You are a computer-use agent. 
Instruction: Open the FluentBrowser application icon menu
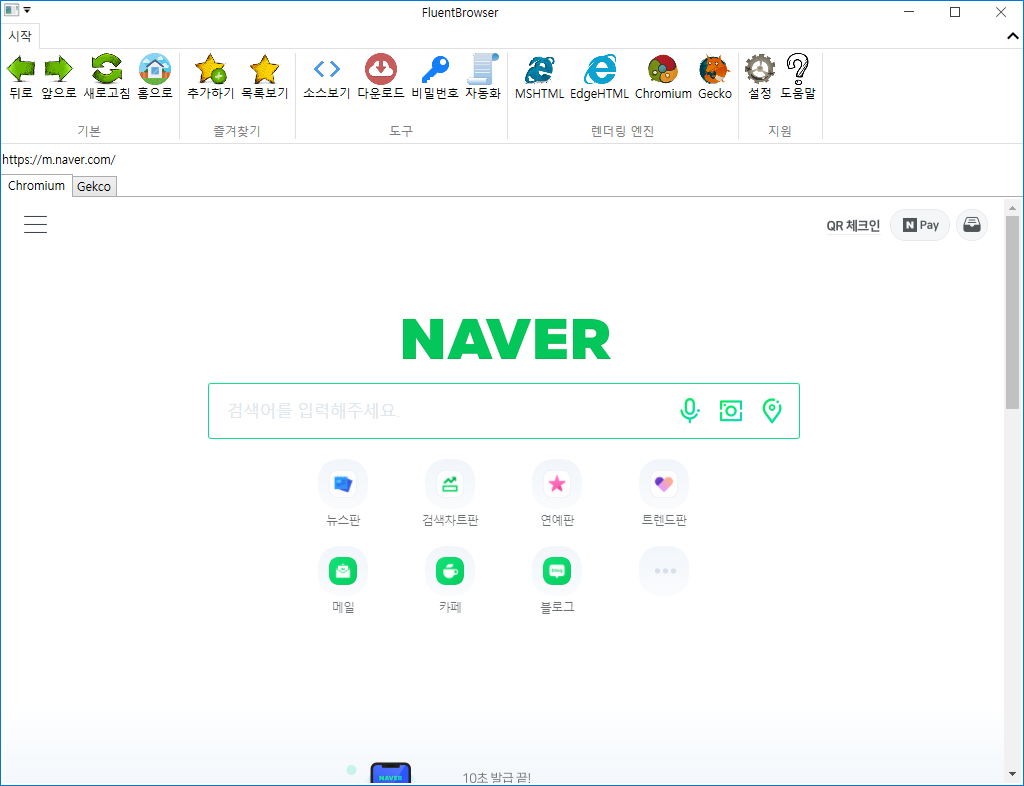12,10
